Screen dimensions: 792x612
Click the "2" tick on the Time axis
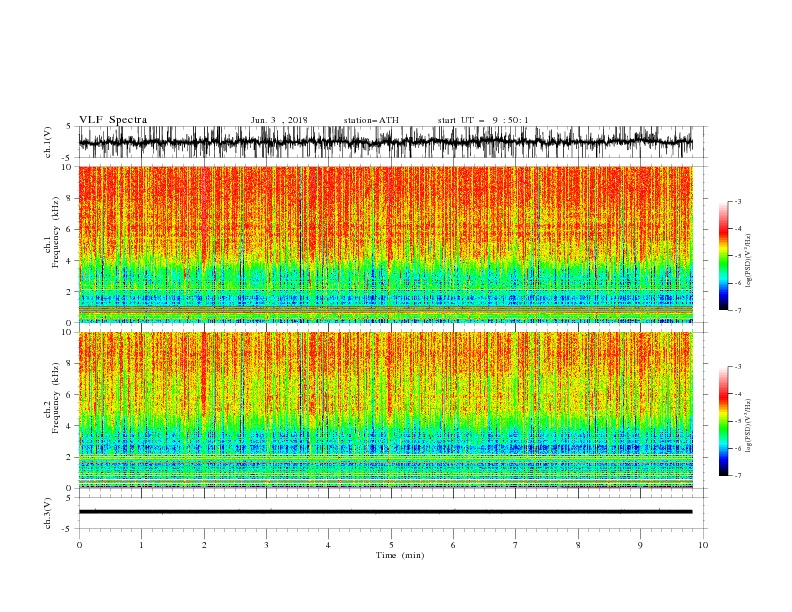(x=204, y=545)
